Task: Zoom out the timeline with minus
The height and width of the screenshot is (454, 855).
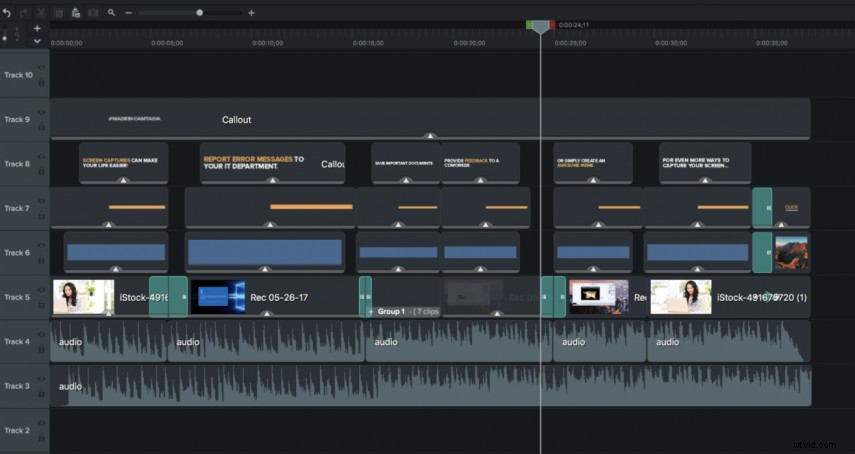Action: (x=129, y=13)
